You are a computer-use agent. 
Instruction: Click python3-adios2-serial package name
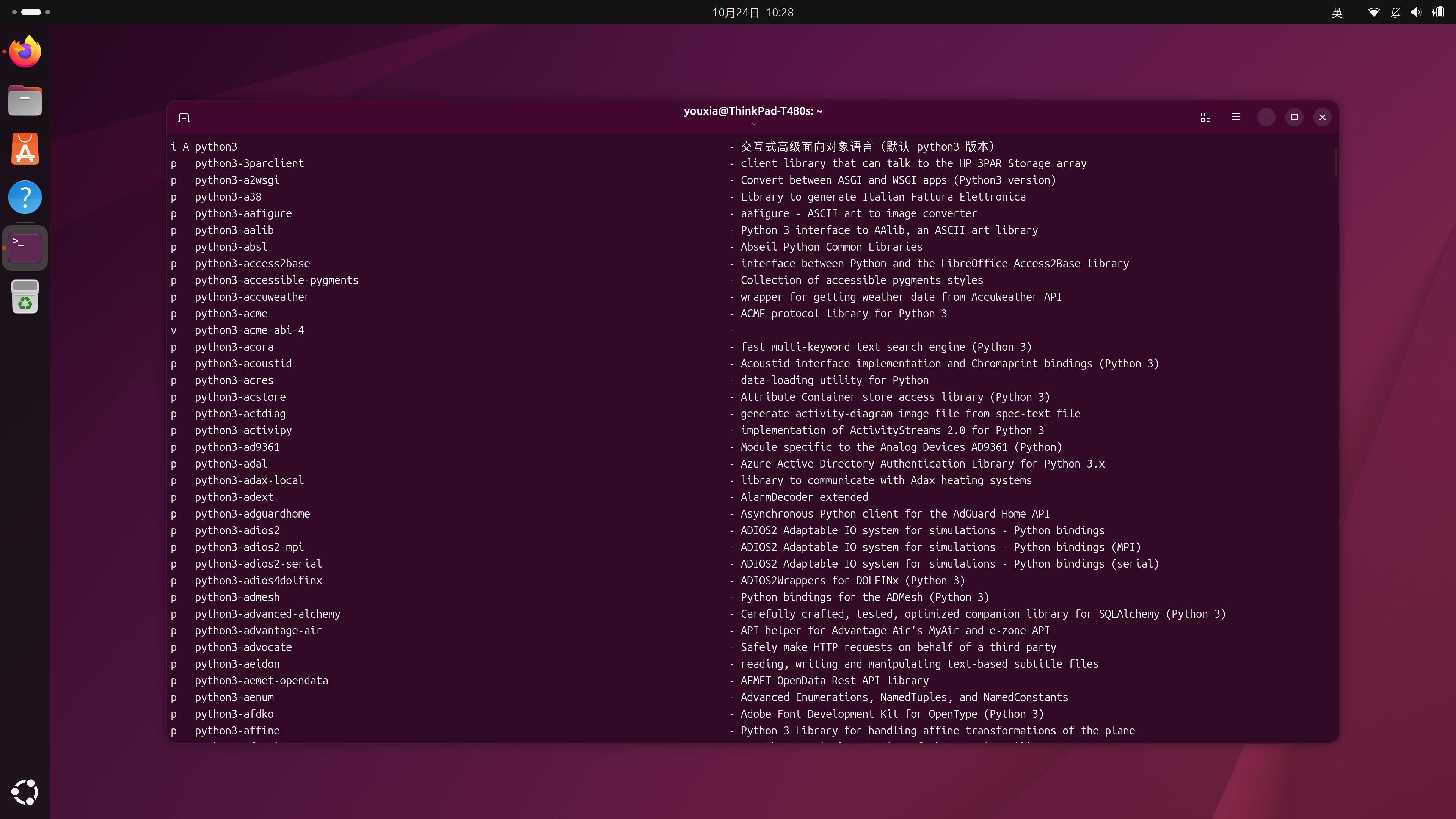click(258, 563)
